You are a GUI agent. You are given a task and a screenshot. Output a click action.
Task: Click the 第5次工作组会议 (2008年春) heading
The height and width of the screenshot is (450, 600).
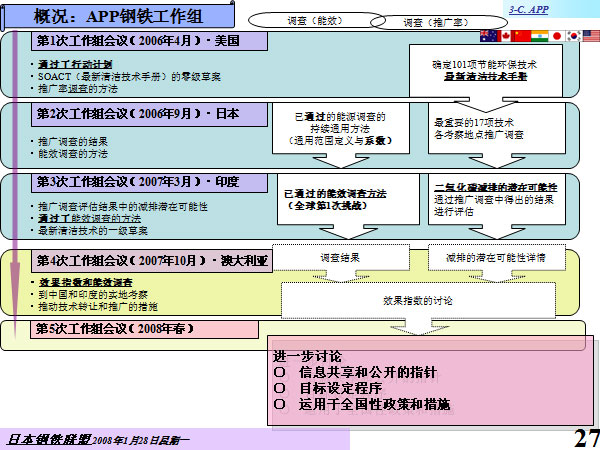pyautogui.click(x=115, y=329)
